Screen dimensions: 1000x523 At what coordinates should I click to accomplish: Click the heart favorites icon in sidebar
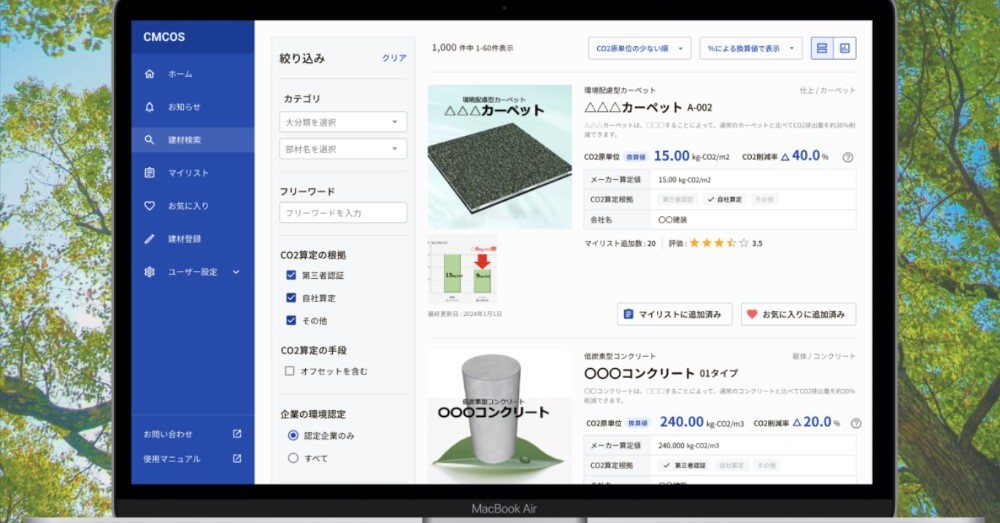[149, 206]
